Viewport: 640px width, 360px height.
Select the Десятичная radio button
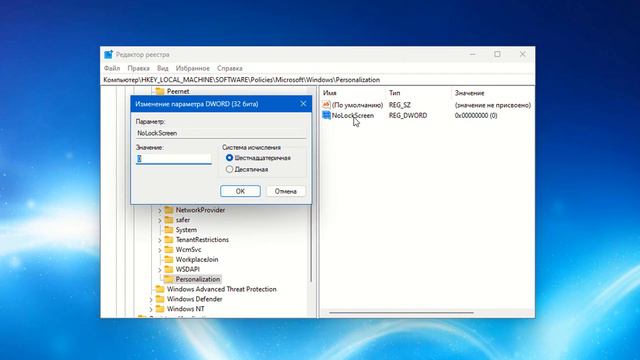229,169
